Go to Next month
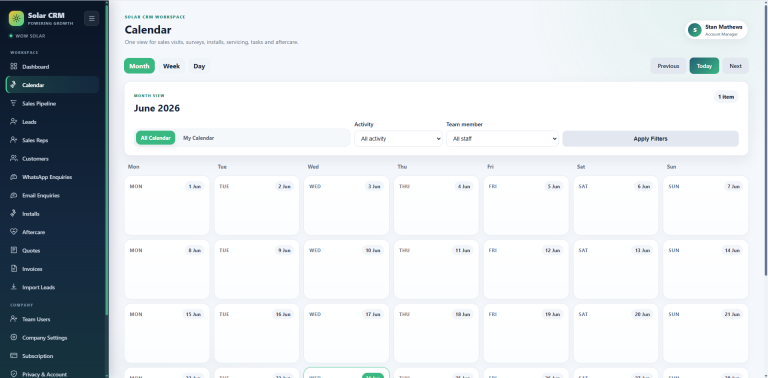The height and width of the screenshot is (378, 768). point(735,66)
